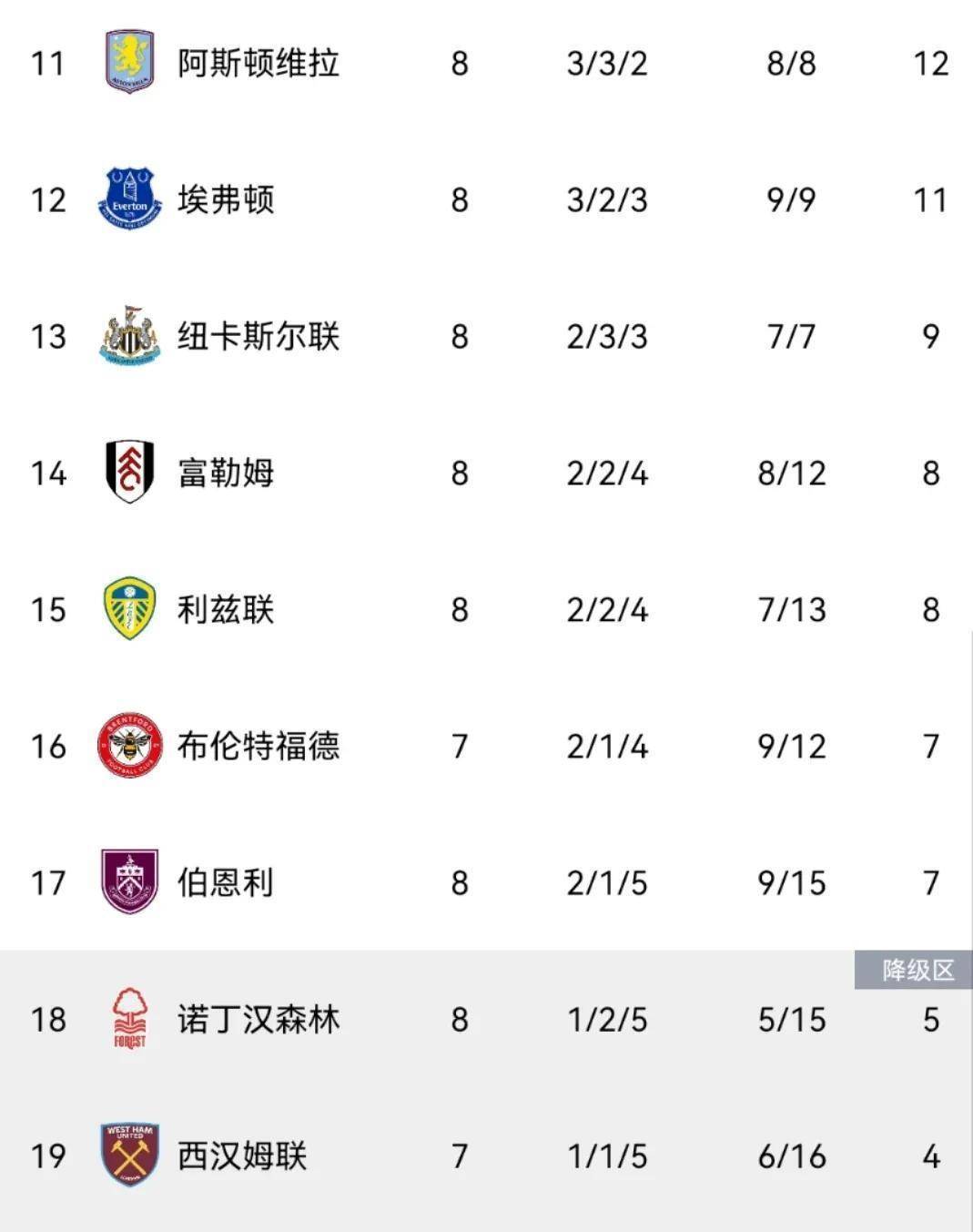The height and width of the screenshot is (1232, 973).
Task: Select the Newcastle United crest icon
Action: point(129,335)
